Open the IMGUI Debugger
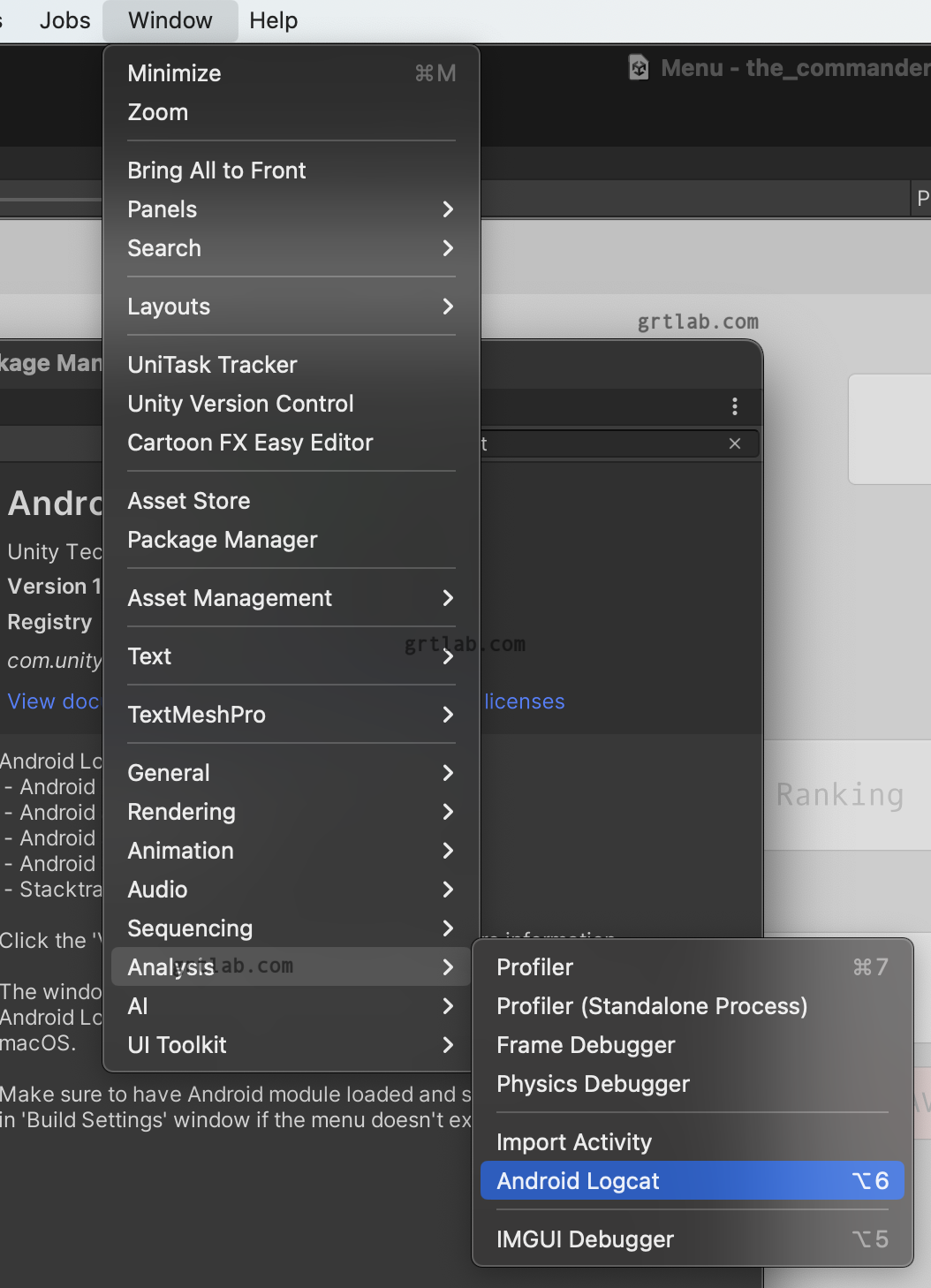Screen dimensions: 931x1288 pos(585,1239)
